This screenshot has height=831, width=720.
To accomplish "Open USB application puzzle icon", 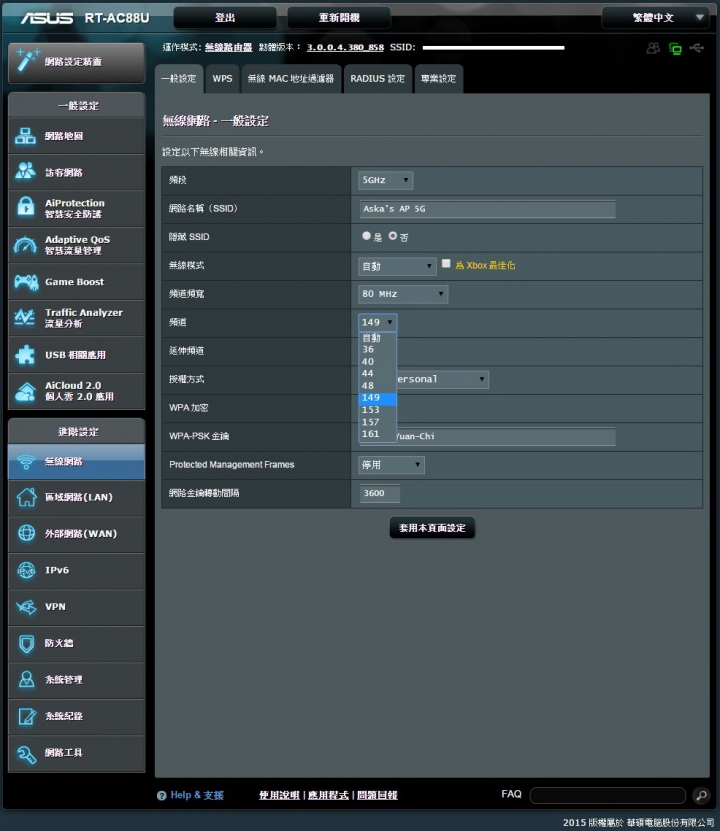I will click(x=25, y=355).
